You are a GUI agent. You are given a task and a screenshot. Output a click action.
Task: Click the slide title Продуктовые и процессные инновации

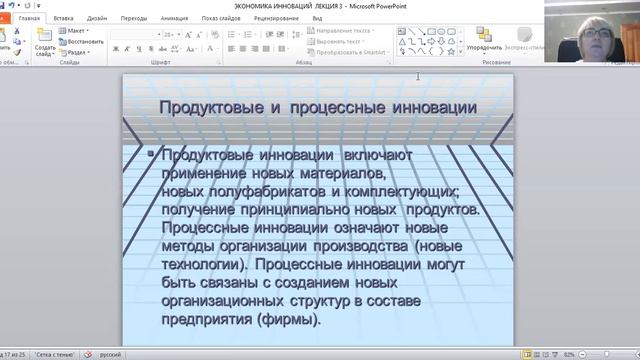(318, 108)
